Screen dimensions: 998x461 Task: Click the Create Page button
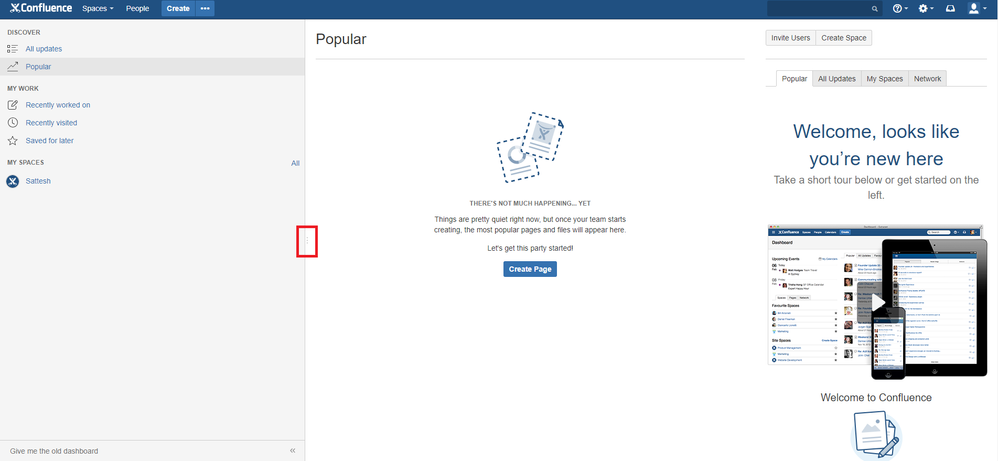click(530, 269)
